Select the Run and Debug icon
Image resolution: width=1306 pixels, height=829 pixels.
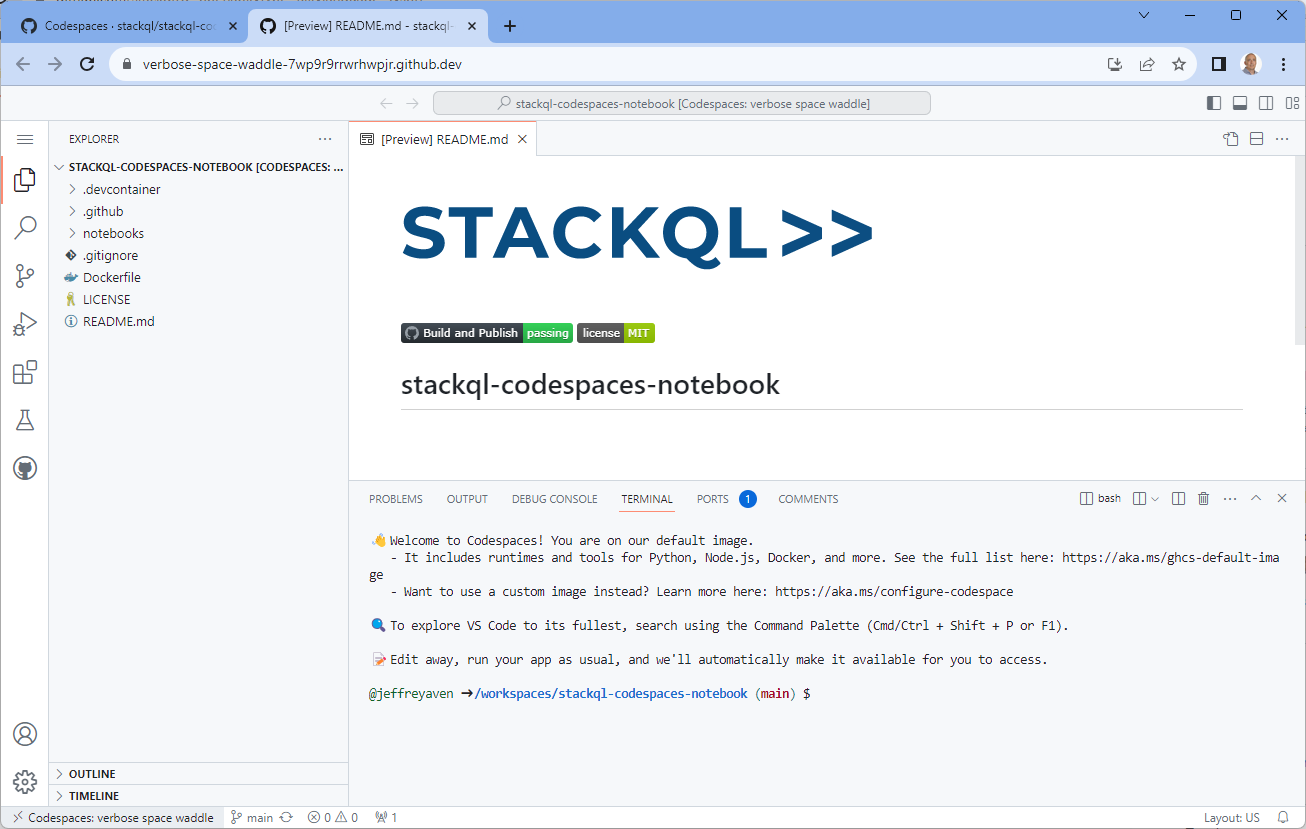point(24,323)
